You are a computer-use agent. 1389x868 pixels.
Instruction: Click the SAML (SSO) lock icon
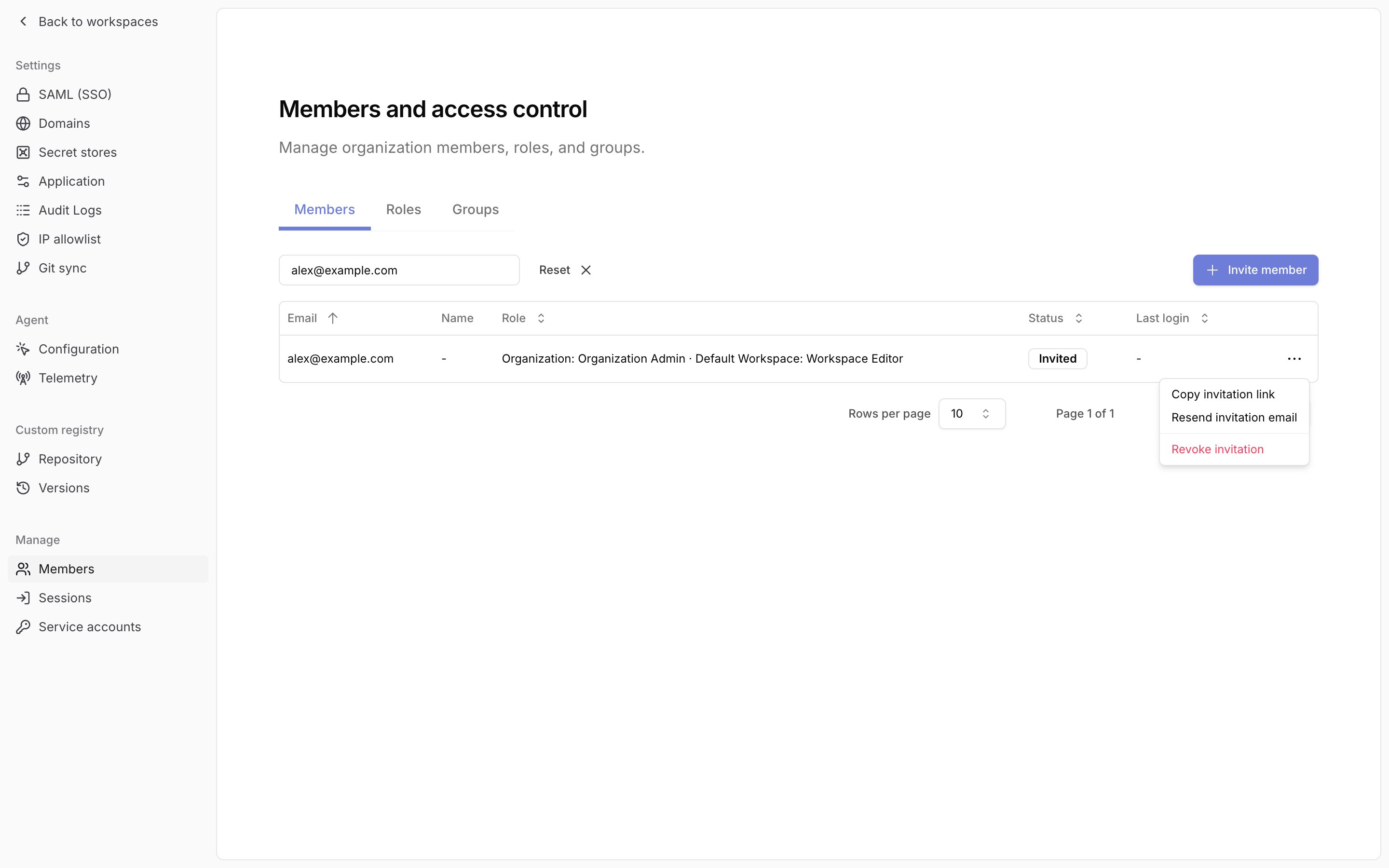tap(23, 95)
